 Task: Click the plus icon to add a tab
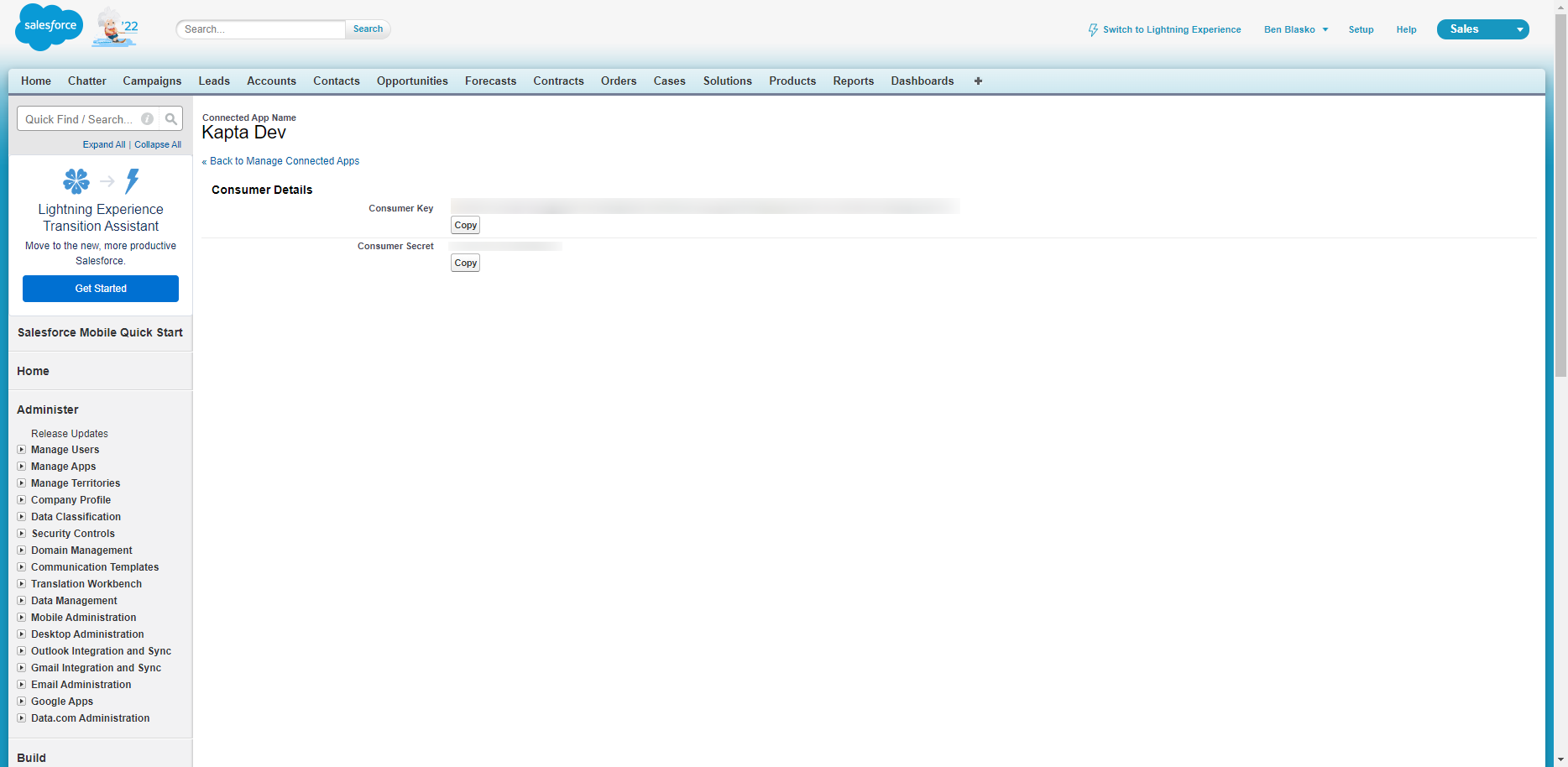click(x=977, y=81)
